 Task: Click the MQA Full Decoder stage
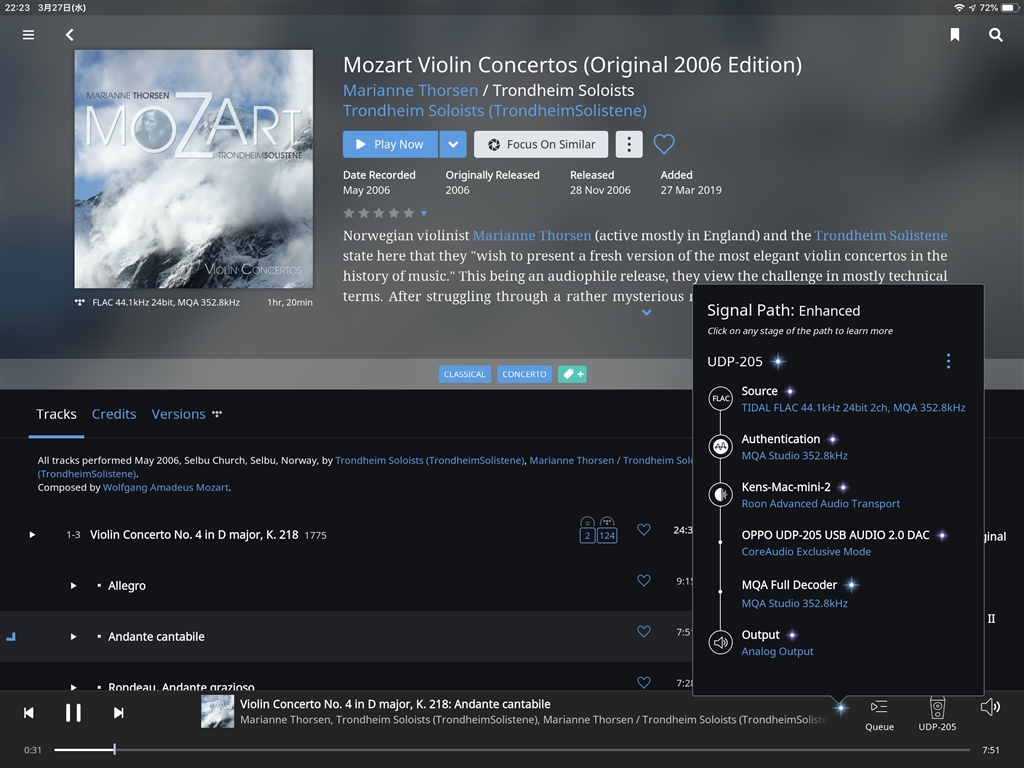click(x=789, y=585)
